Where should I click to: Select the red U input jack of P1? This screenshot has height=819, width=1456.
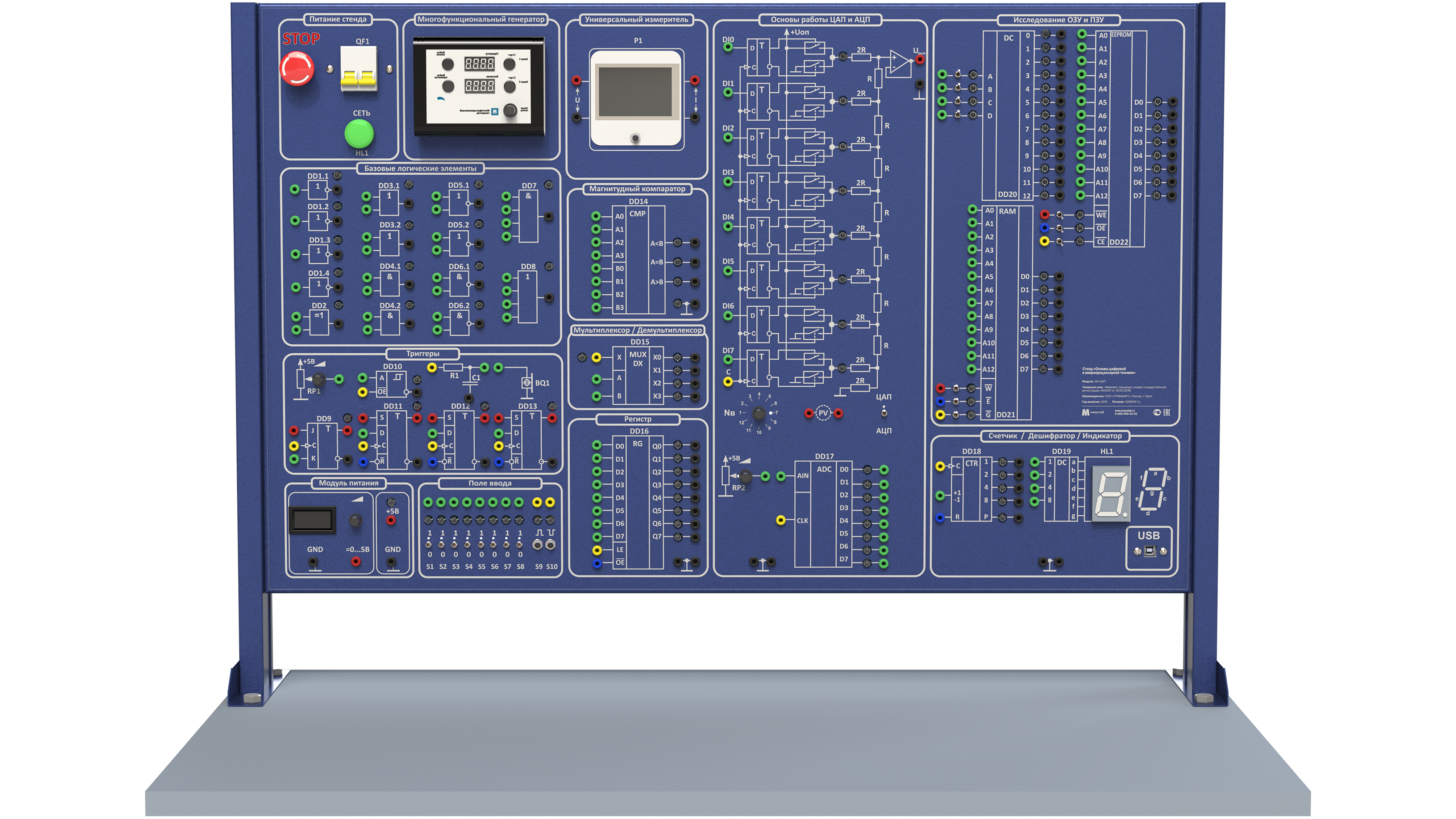[577, 80]
